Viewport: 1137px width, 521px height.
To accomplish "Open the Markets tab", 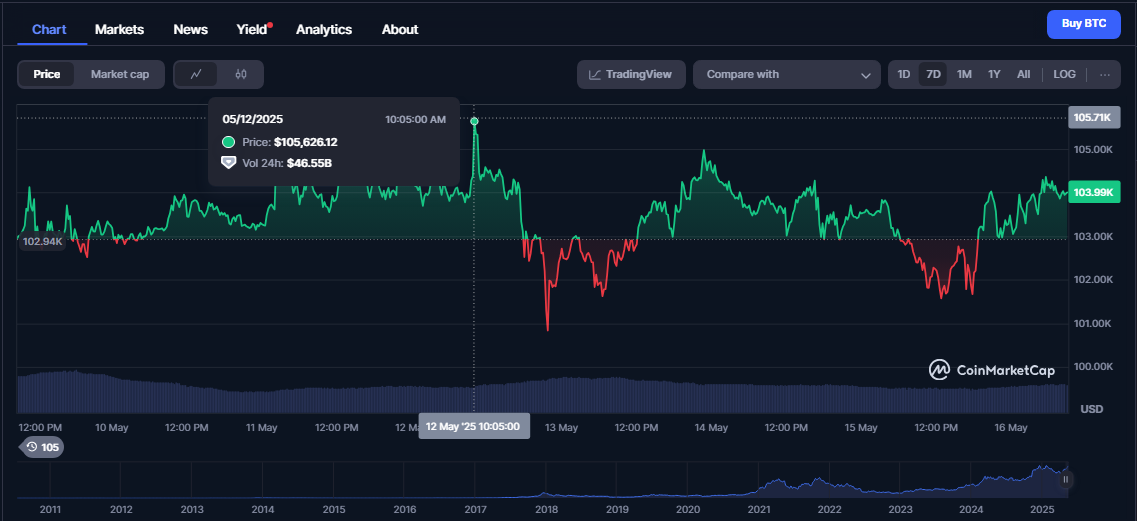I will point(120,29).
